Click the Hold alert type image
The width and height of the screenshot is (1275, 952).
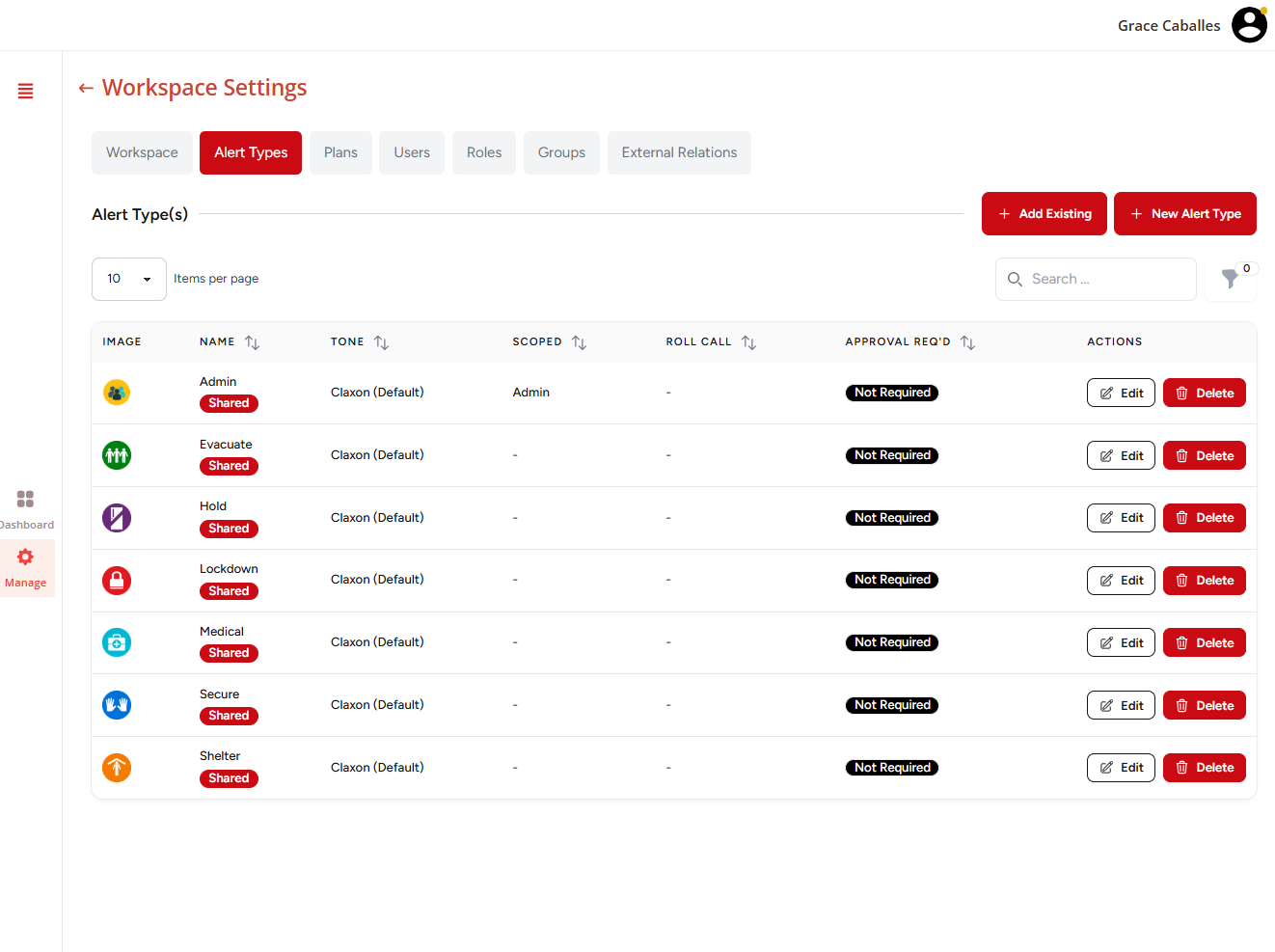117,518
